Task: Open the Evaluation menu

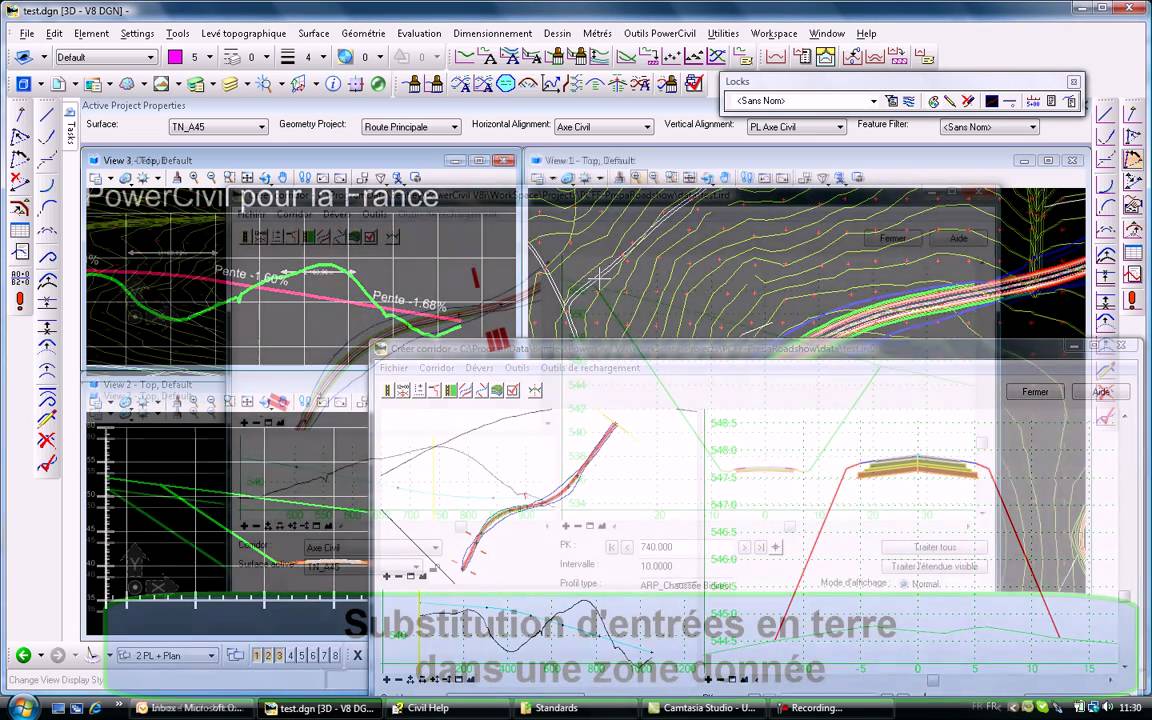Action: (419, 34)
